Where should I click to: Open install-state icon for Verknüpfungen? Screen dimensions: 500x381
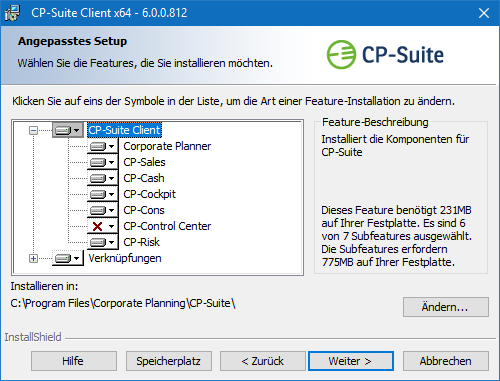(68, 258)
